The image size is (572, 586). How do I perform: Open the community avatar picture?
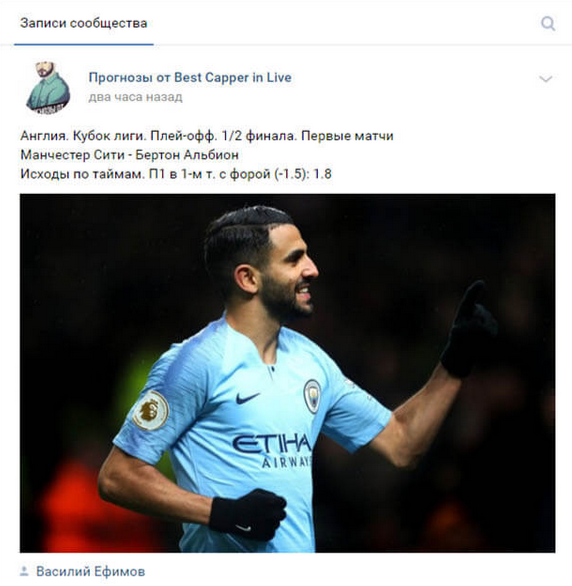tap(48, 88)
